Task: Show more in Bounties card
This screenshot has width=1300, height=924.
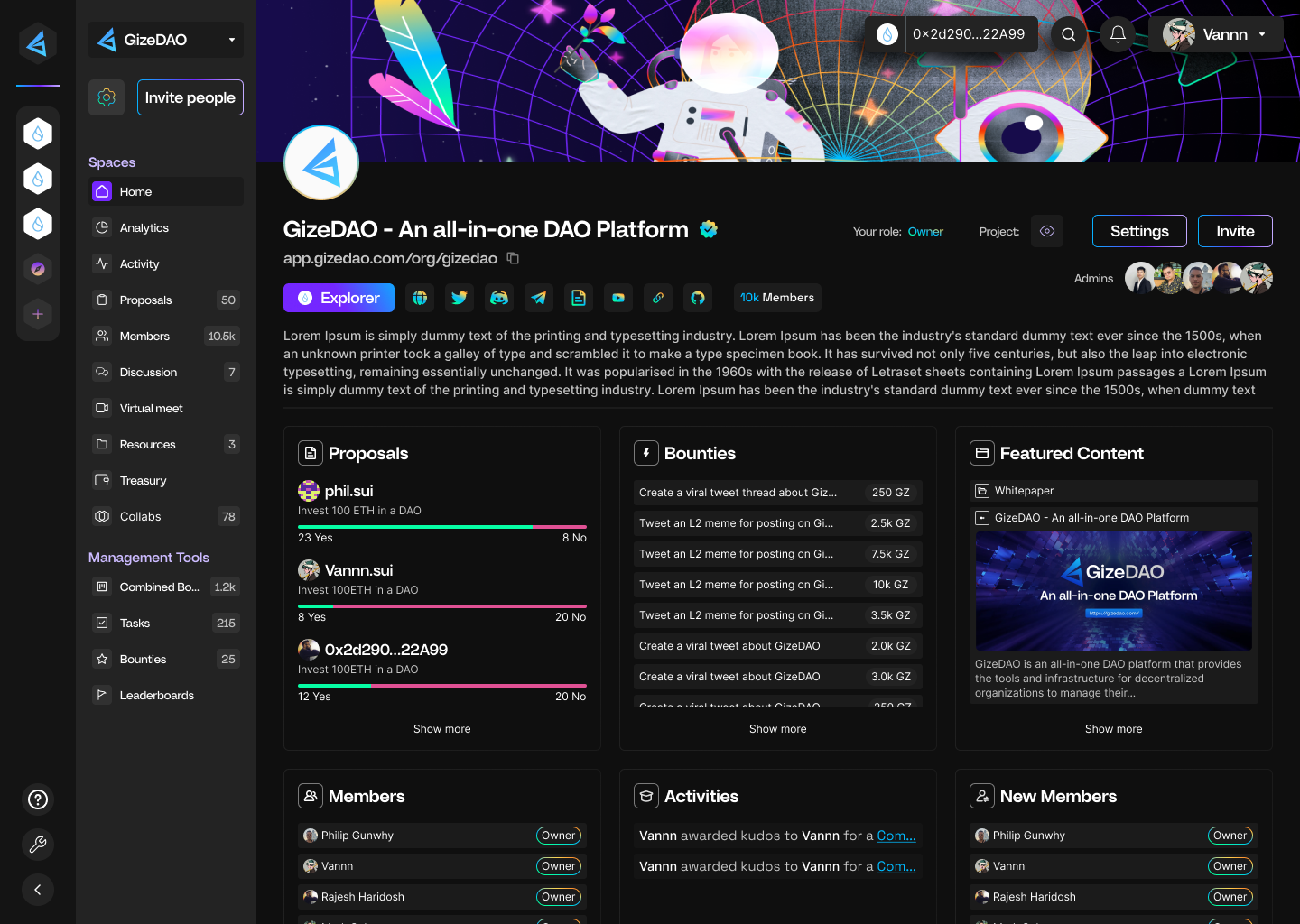Action: pyautogui.click(x=778, y=729)
